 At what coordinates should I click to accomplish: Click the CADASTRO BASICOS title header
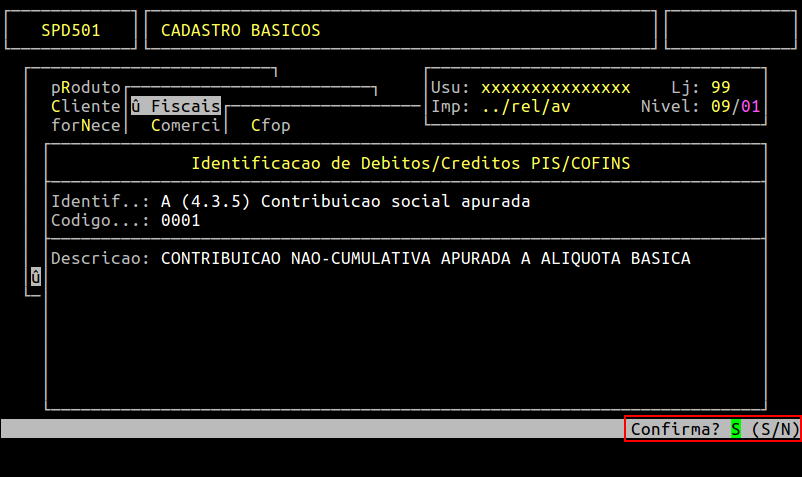240,30
